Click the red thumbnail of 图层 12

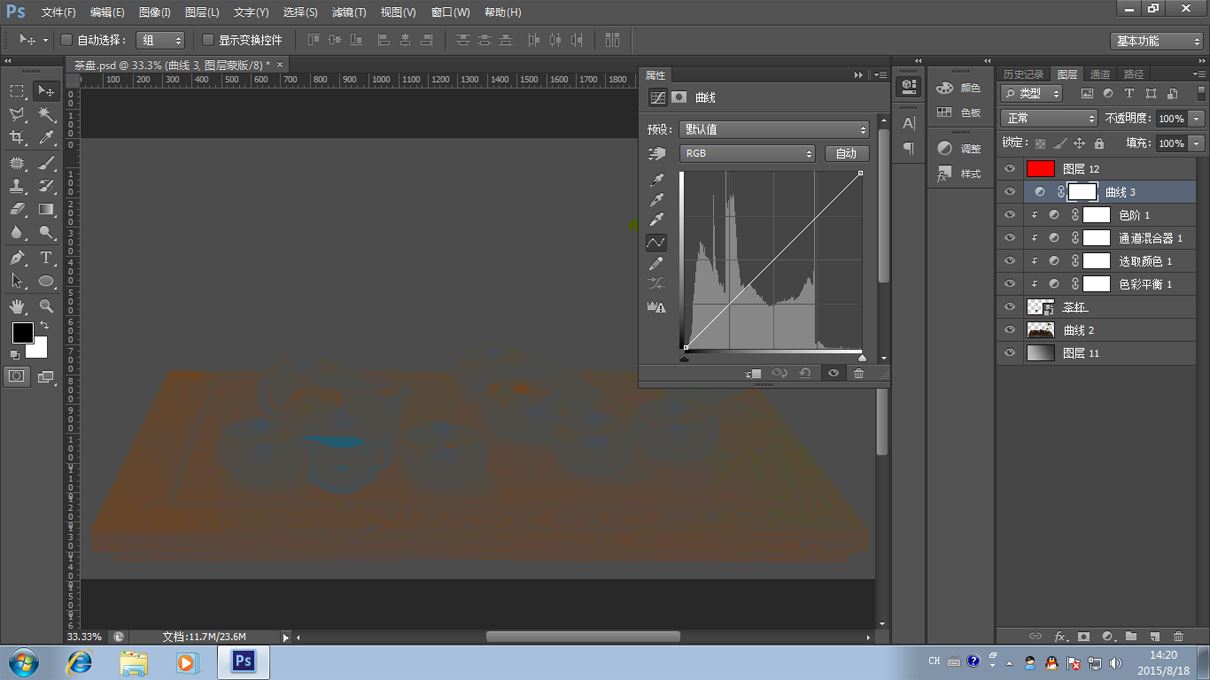(x=1041, y=169)
